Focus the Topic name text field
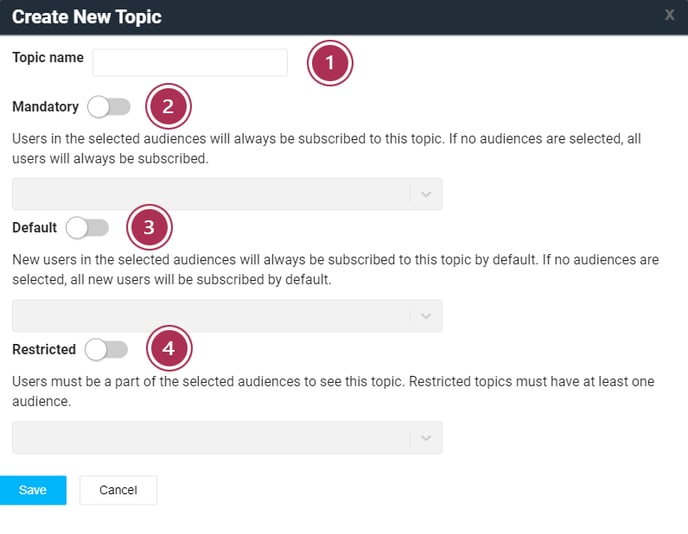688x534 pixels. coord(190,63)
